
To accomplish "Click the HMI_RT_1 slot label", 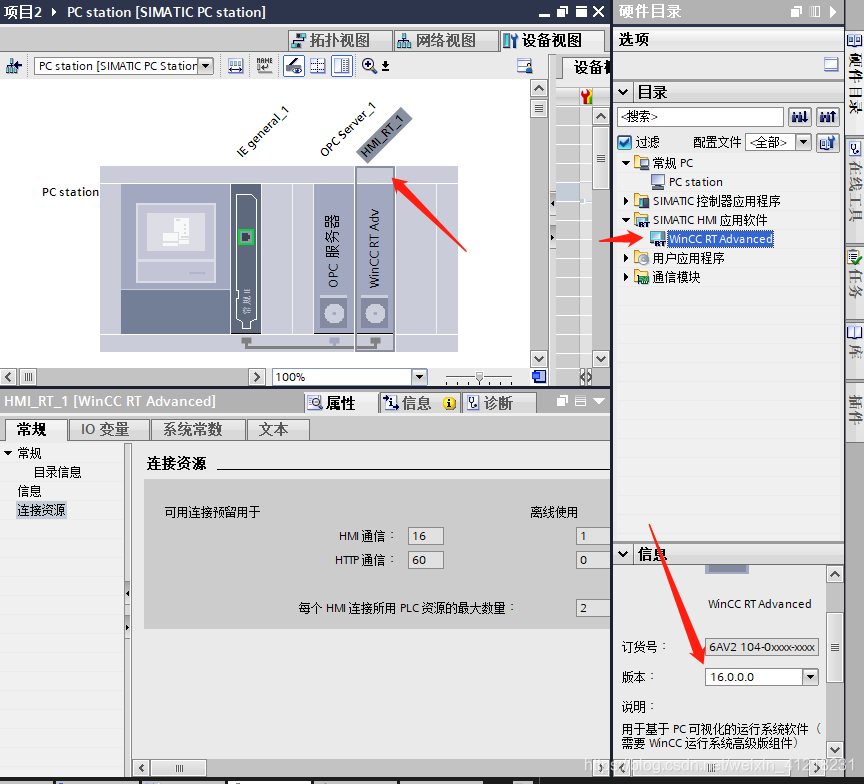I will [383, 134].
